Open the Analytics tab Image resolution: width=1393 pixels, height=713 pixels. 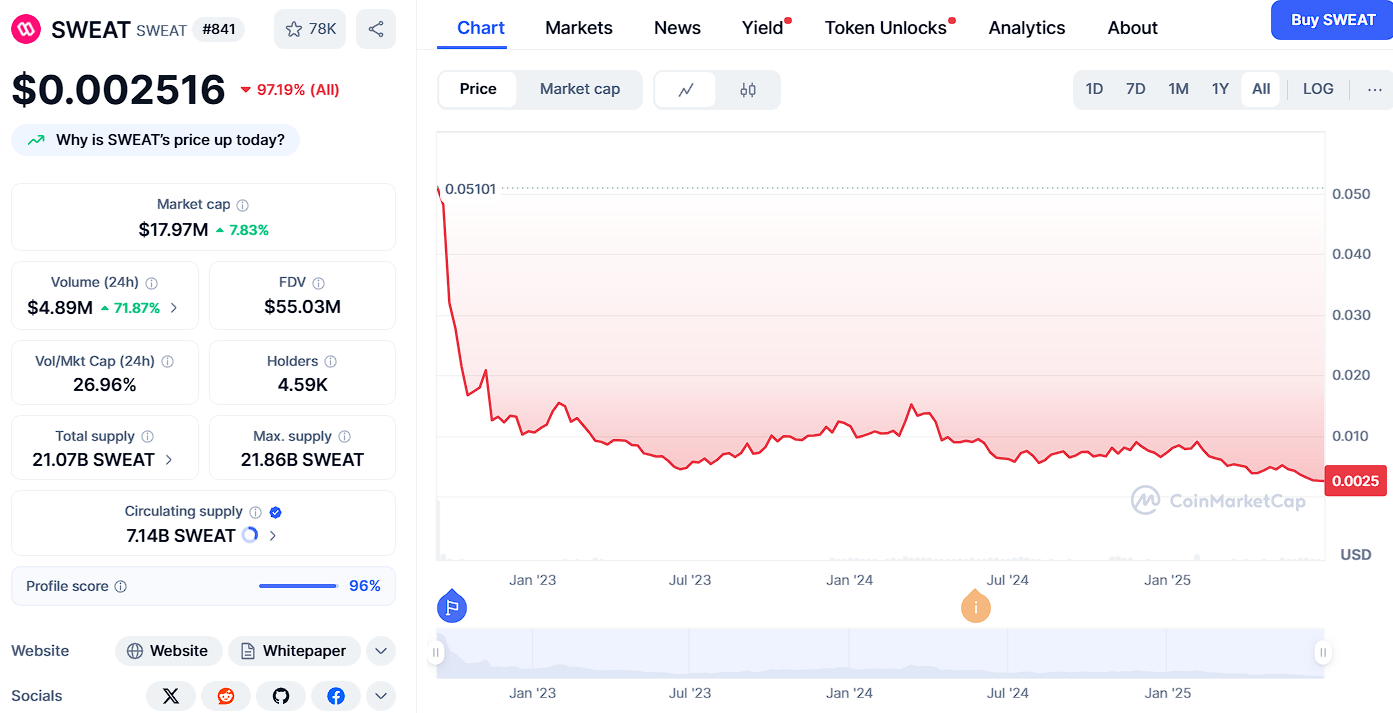pyautogui.click(x=1027, y=28)
